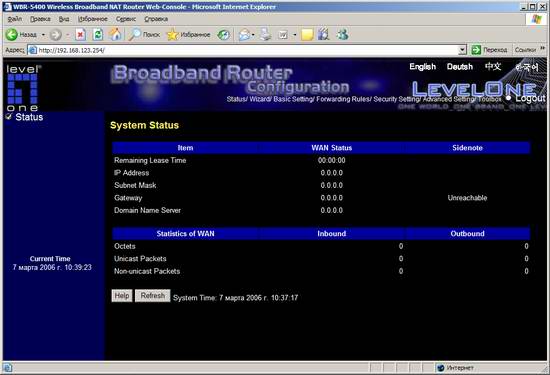
Task: Open the Back history dropdown arrow
Action: click(43, 35)
